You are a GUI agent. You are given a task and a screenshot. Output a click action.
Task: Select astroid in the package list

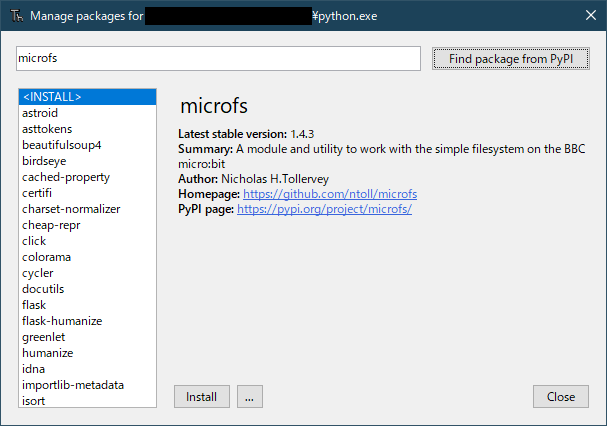click(x=40, y=113)
